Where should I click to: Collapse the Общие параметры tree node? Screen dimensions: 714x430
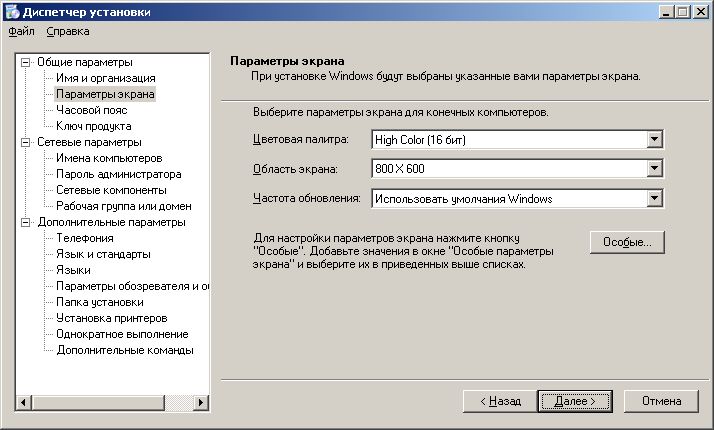(x=26, y=62)
